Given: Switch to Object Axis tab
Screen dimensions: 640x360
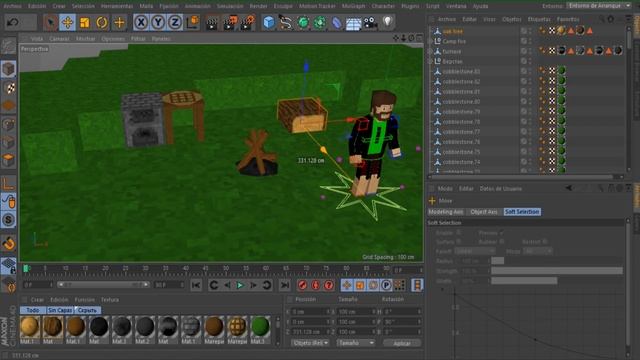Looking at the screenshot, I should tap(484, 212).
